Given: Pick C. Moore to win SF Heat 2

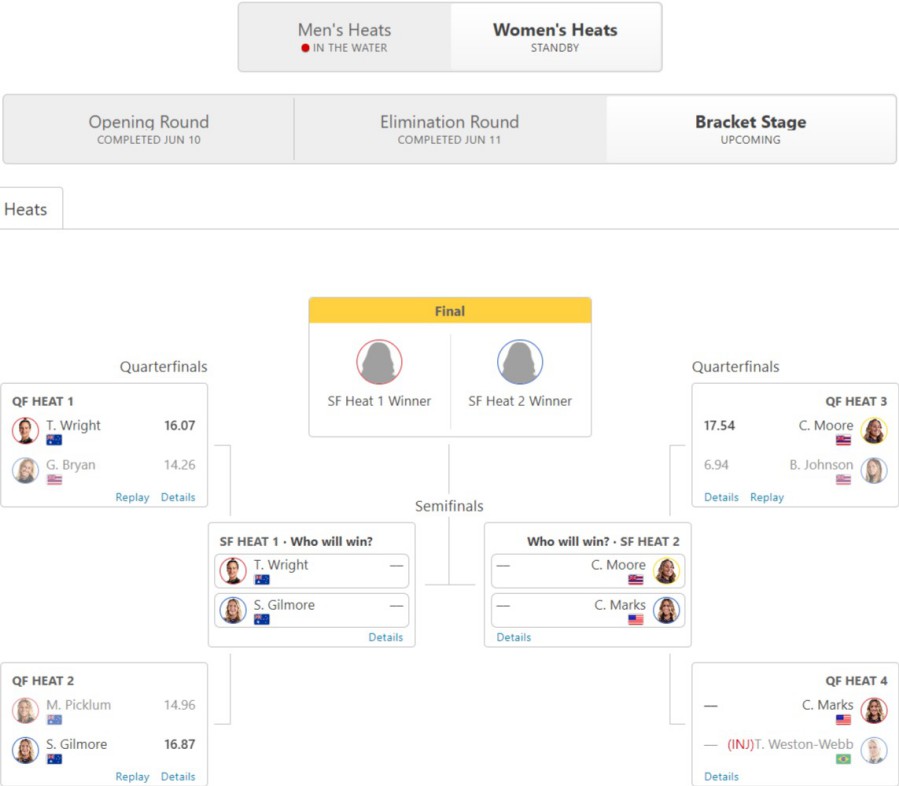Looking at the screenshot, I should coord(588,571).
